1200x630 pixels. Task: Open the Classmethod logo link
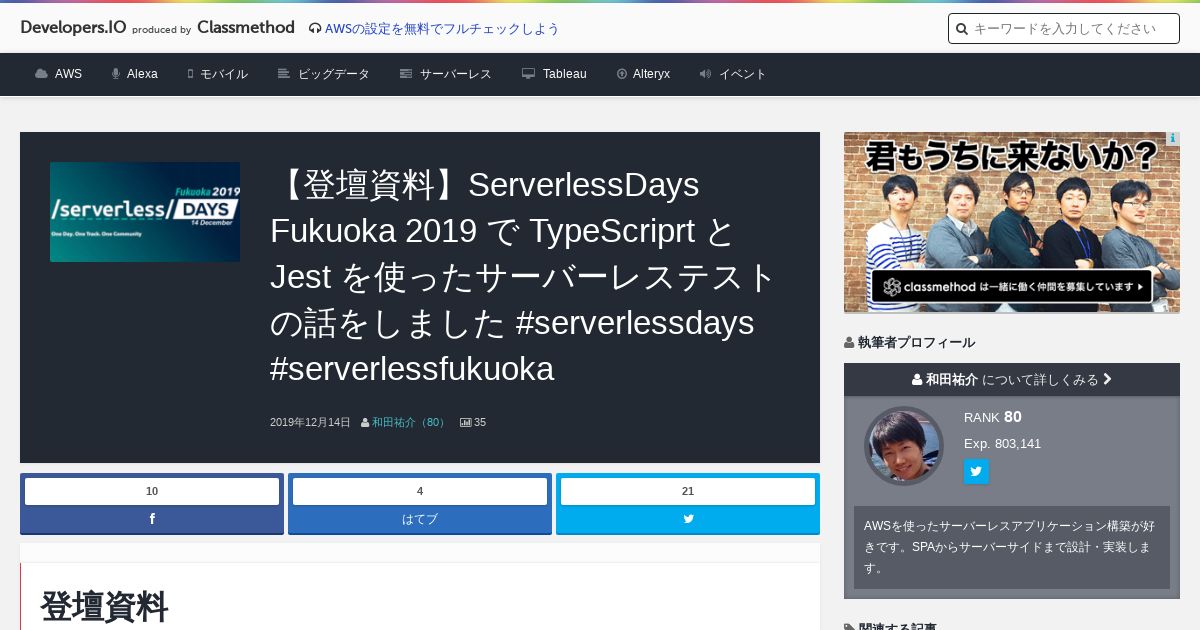tap(246, 28)
